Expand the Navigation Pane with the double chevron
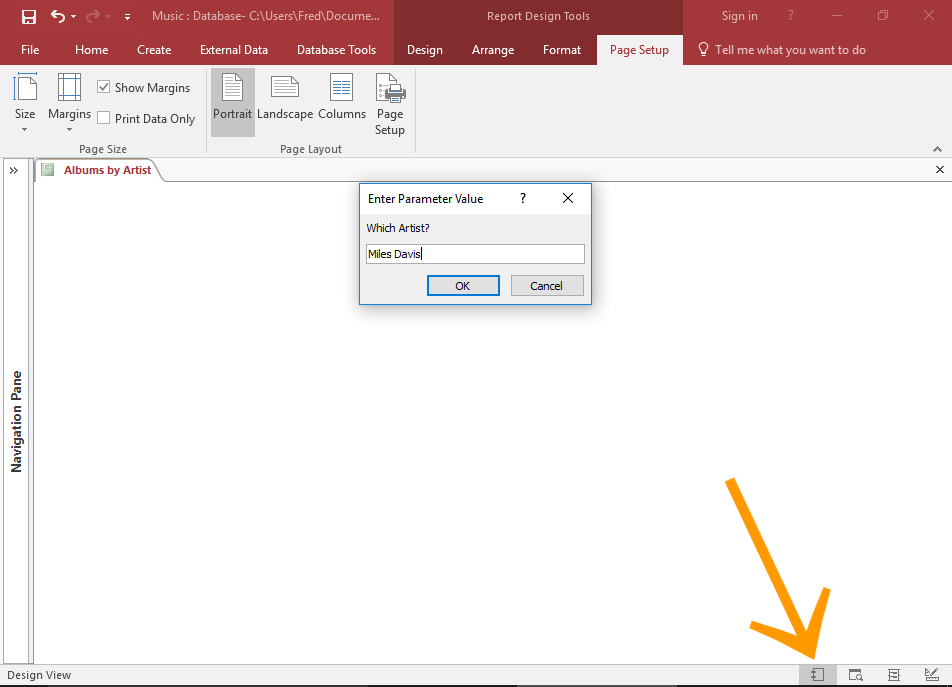The height and width of the screenshot is (687, 952). pos(14,171)
